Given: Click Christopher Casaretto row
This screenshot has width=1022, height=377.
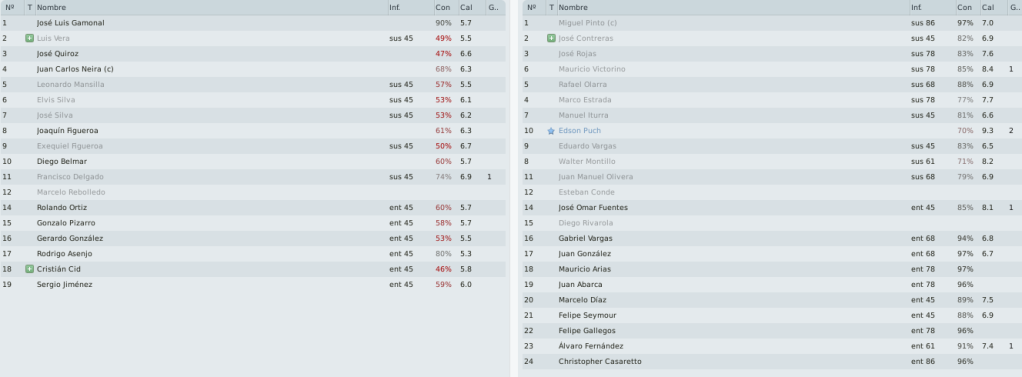Looking at the screenshot, I should (x=772, y=361).
